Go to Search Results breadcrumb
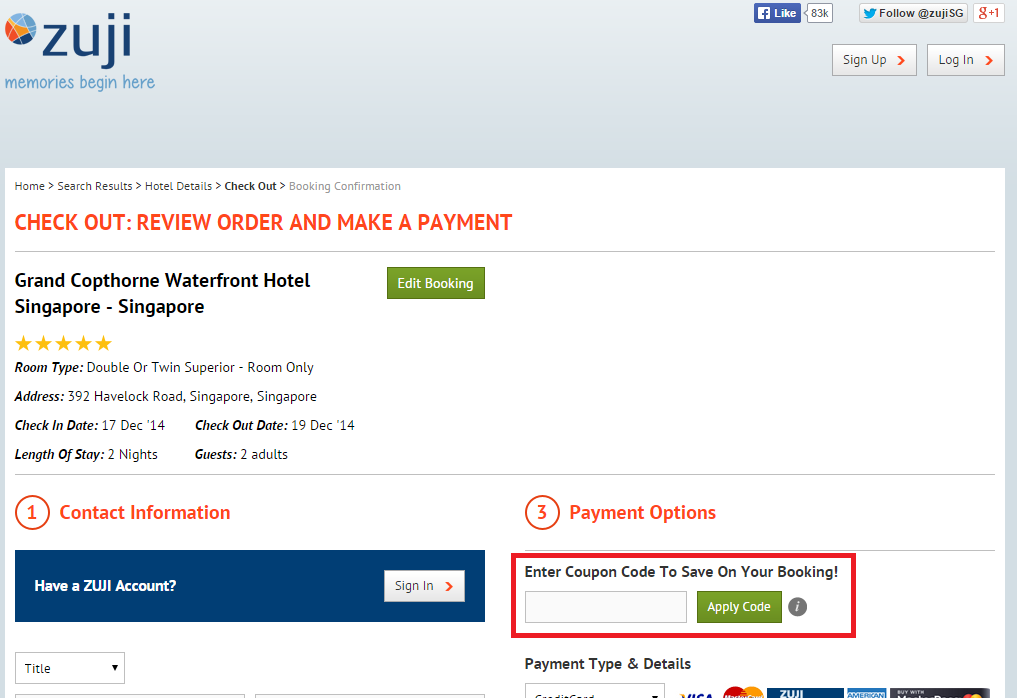The width and height of the screenshot is (1017, 698). coord(95,186)
